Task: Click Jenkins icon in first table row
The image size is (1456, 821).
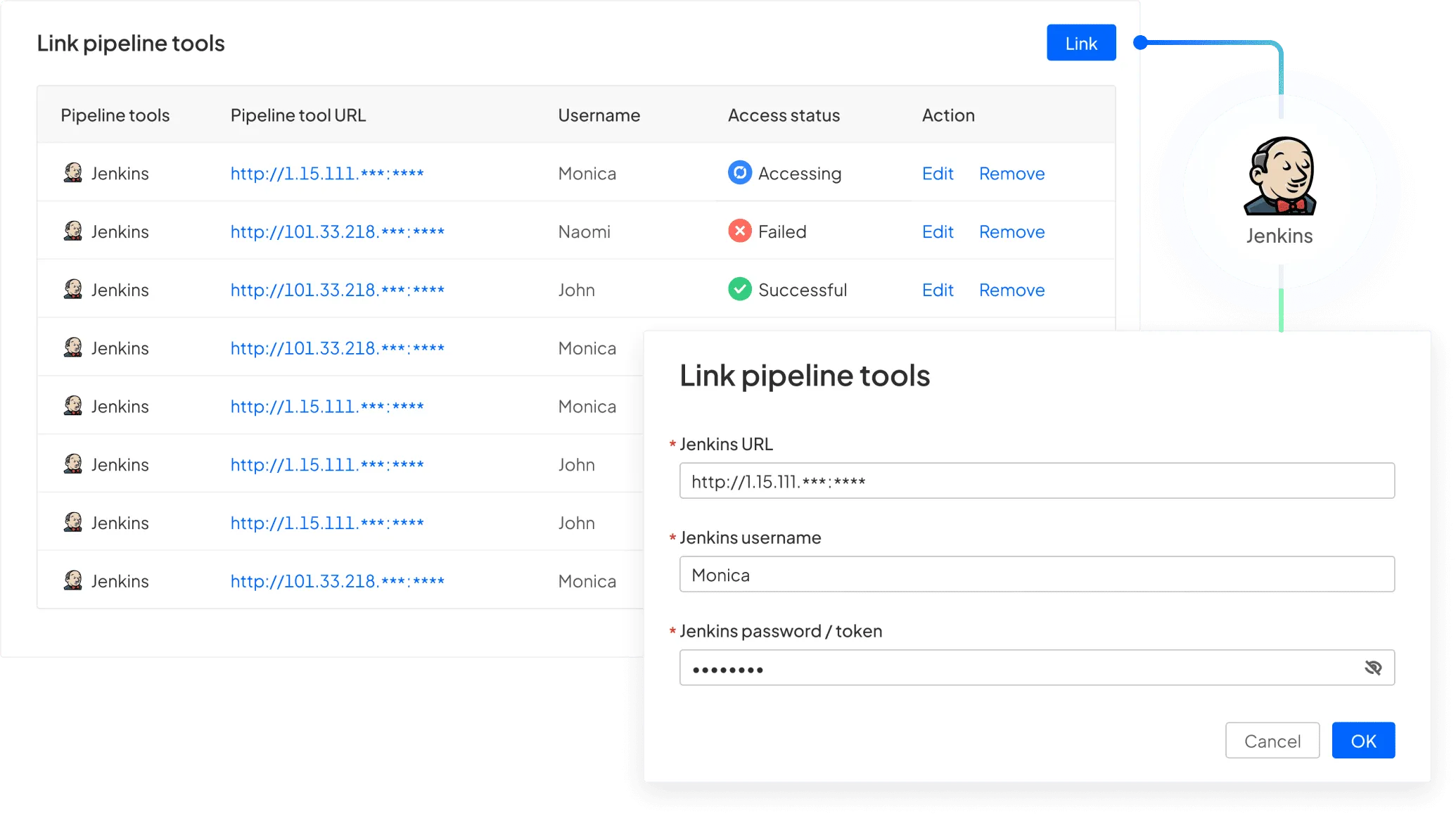Action: (x=72, y=172)
